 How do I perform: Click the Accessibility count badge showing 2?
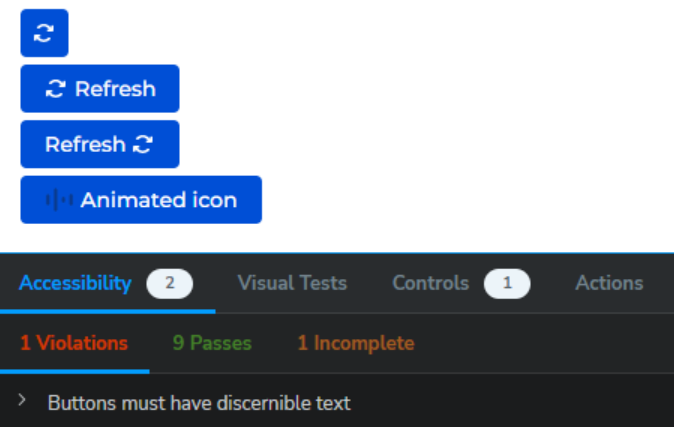tap(169, 283)
